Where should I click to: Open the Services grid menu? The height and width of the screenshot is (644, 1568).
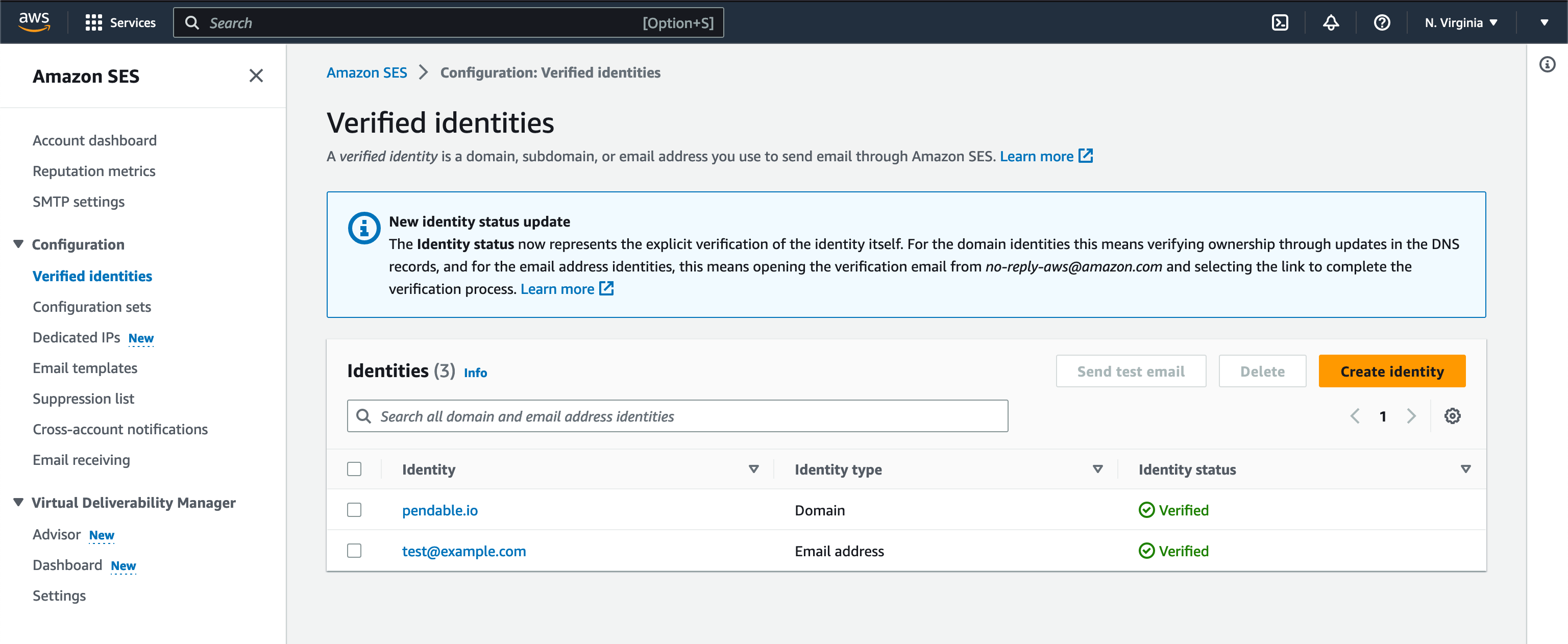tap(120, 22)
